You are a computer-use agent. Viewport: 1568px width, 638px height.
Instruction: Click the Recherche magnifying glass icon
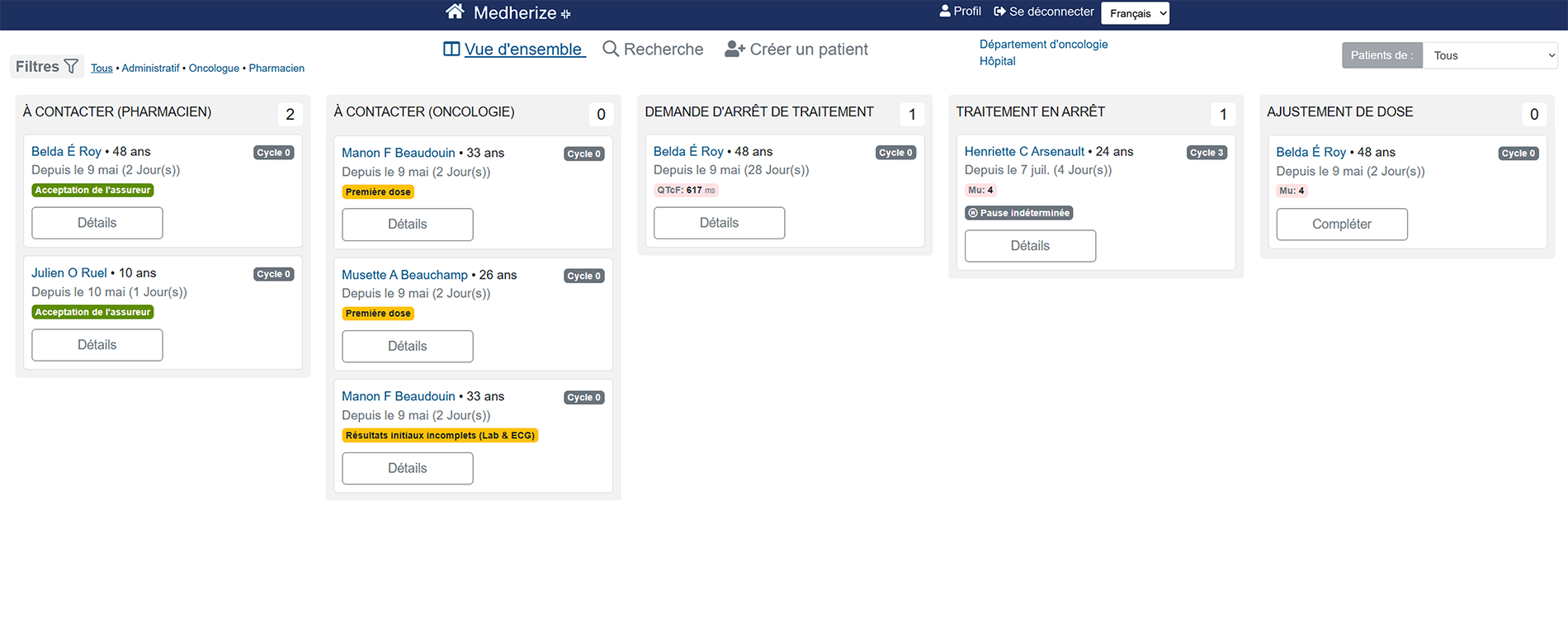coord(611,49)
